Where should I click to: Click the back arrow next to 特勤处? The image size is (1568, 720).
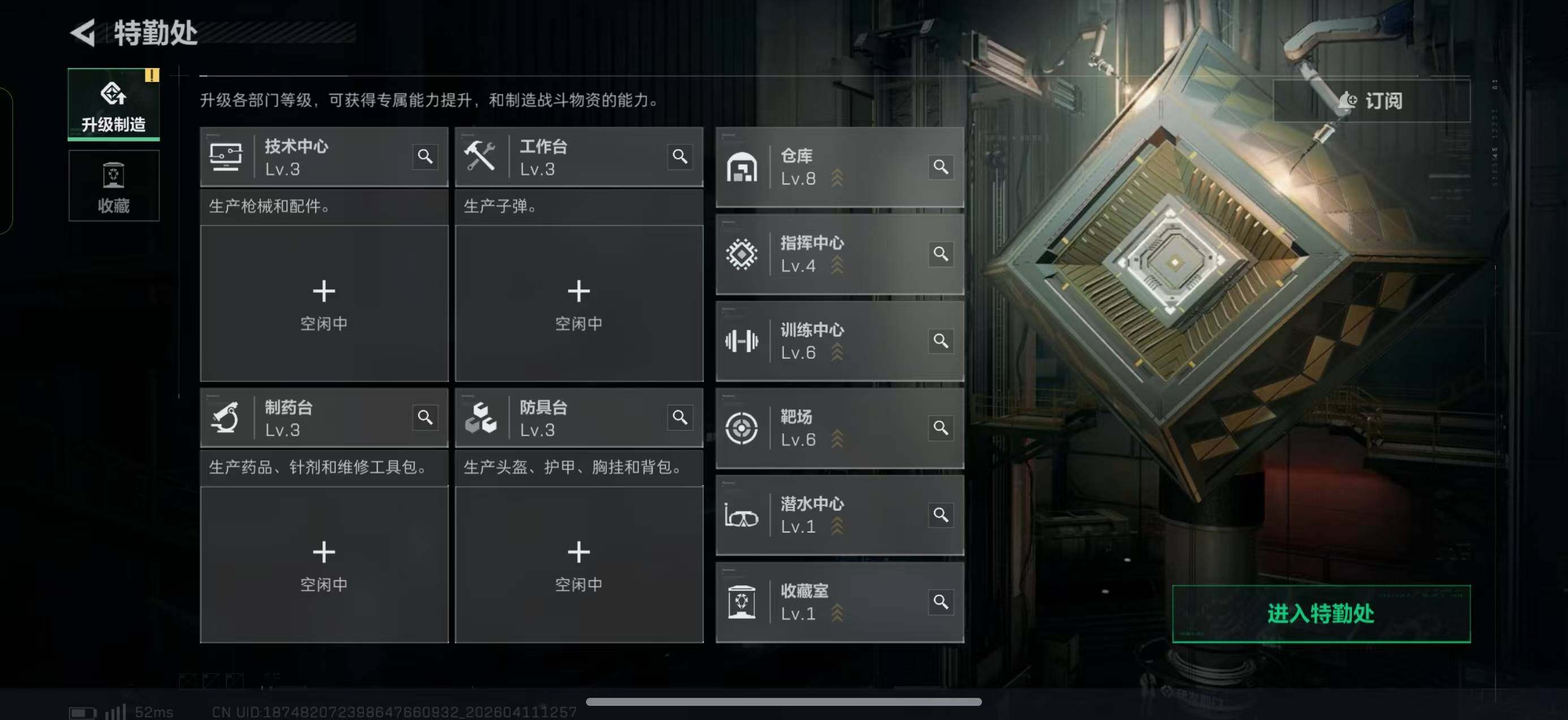click(x=83, y=32)
